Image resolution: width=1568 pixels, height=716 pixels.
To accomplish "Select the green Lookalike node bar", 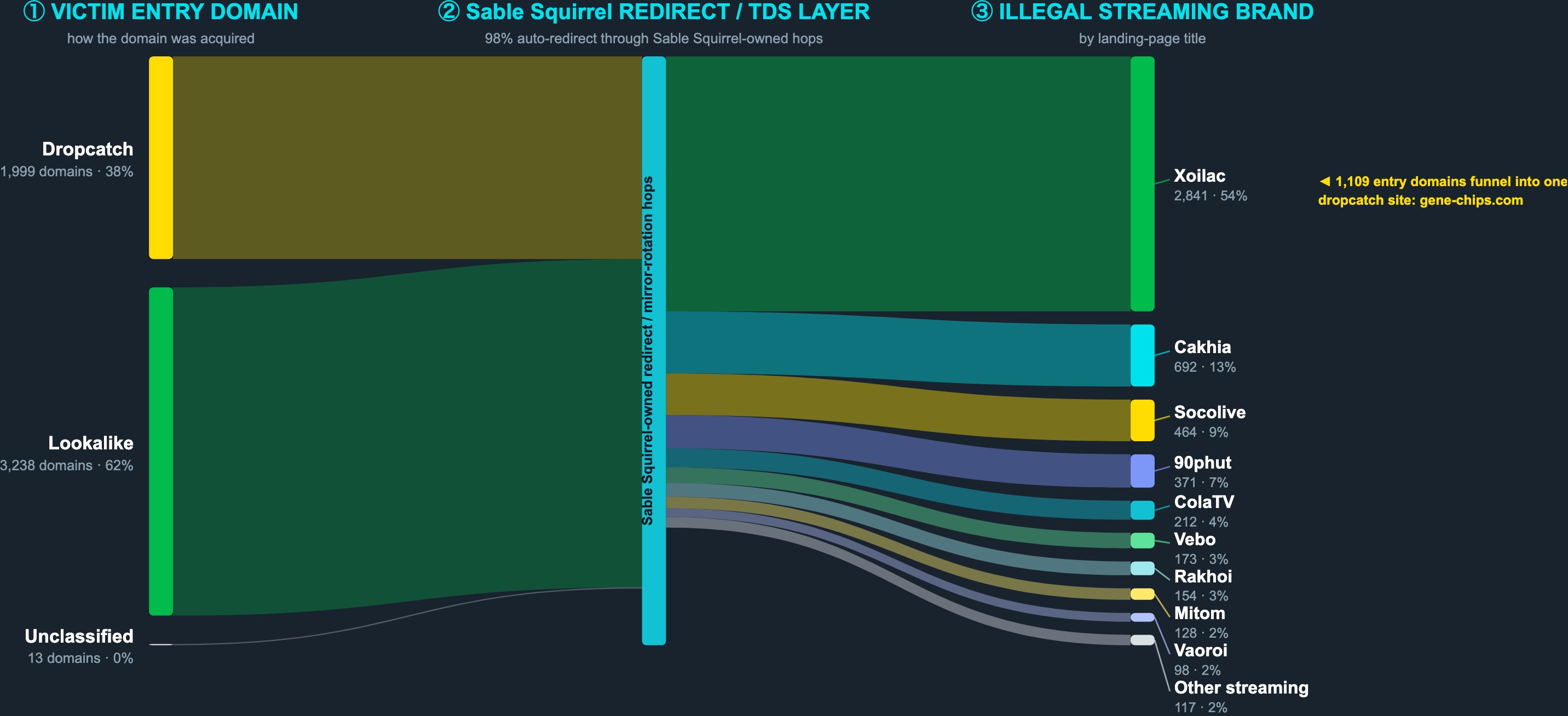I will point(161,451).
